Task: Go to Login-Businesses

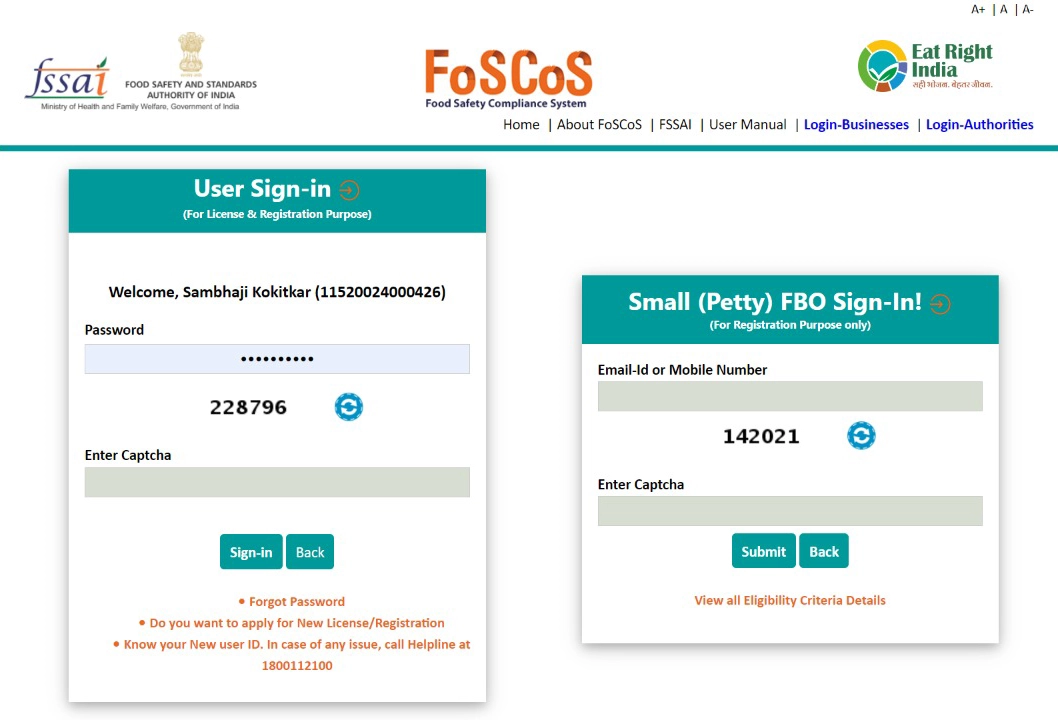Action: click(856, 124)
